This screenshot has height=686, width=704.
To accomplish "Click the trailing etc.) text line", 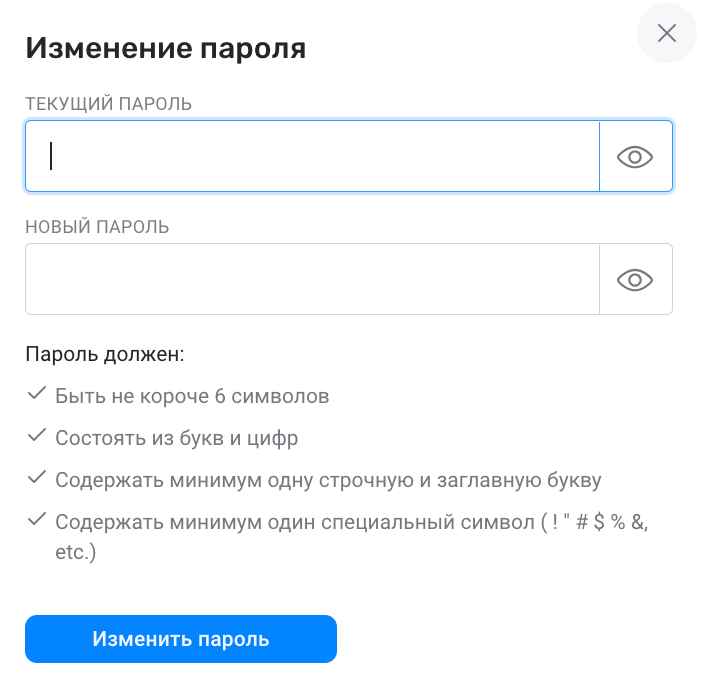I will point(75,552).
